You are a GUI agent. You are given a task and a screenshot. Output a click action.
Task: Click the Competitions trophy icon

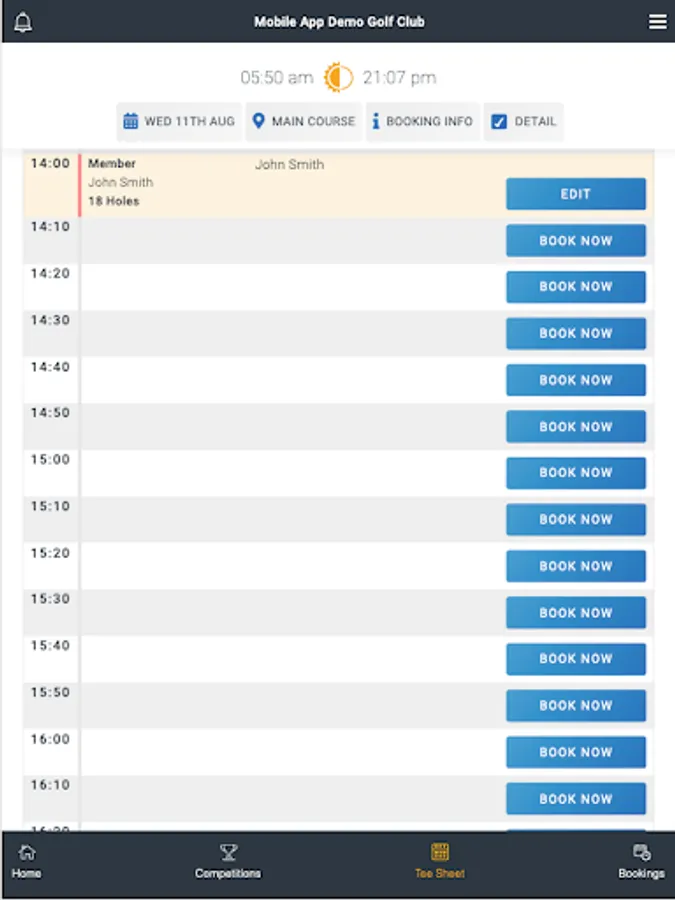pyautogui.click(x=228, y=853)
